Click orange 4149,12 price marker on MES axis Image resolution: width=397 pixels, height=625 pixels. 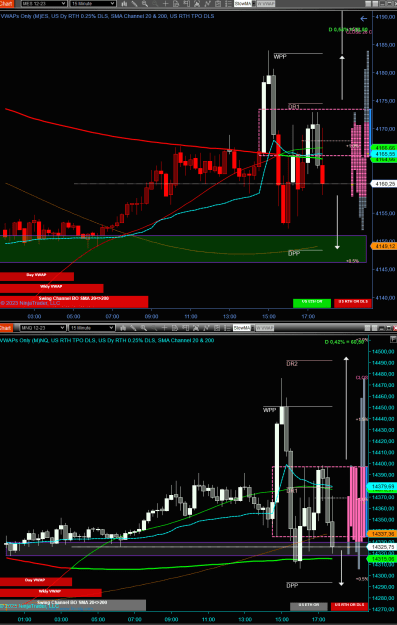pyautogui.click(x=383, y=246)
